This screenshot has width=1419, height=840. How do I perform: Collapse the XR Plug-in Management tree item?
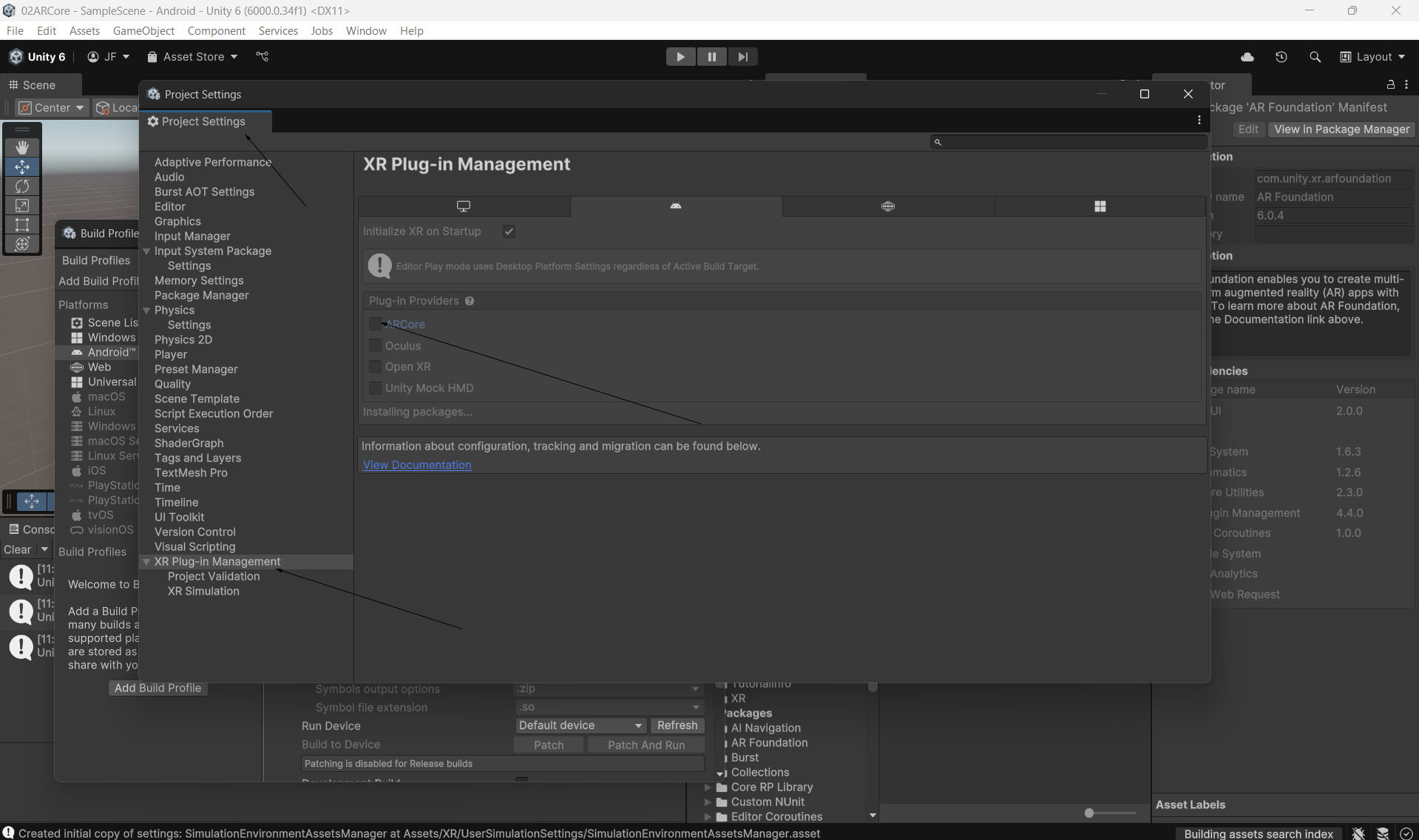click(146, 562)
